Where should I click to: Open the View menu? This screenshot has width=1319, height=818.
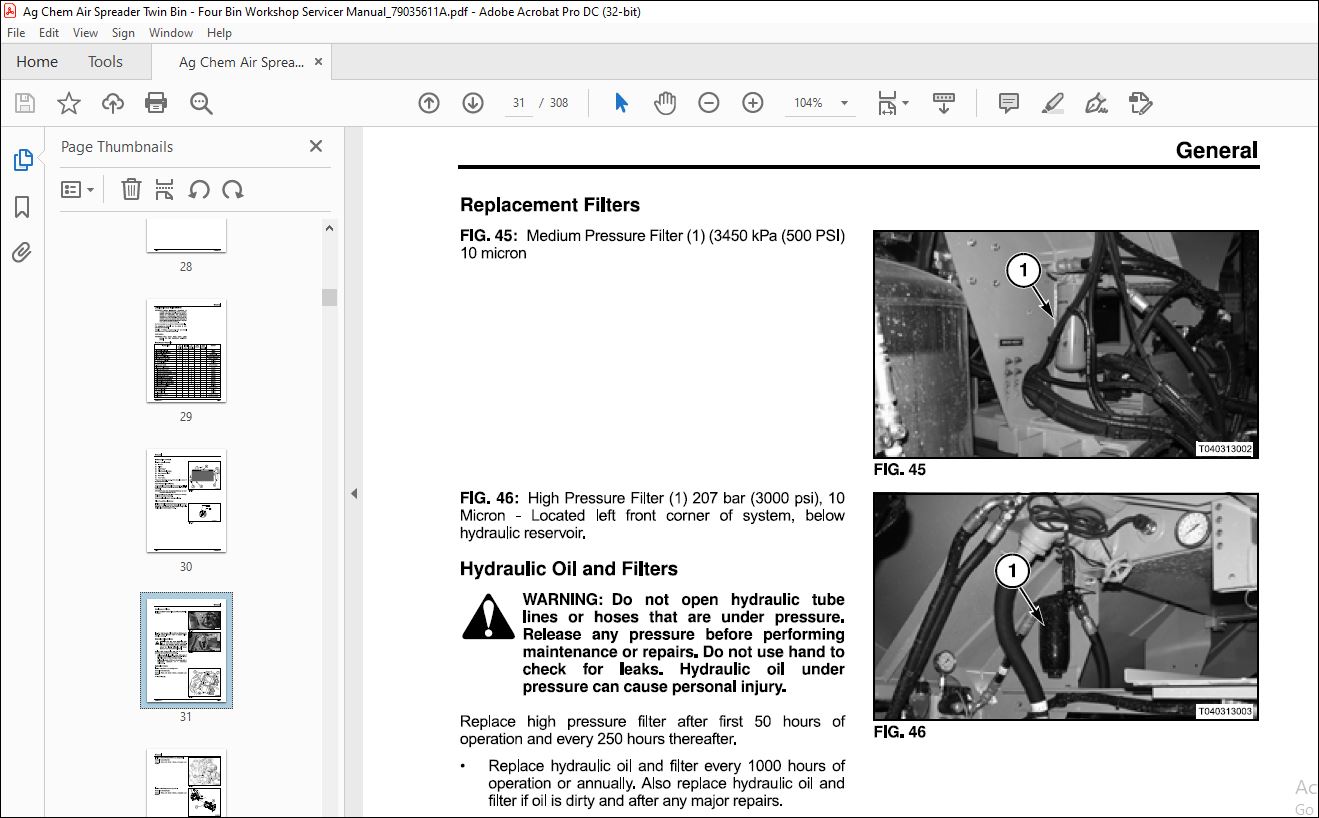[x=86, y=33]
